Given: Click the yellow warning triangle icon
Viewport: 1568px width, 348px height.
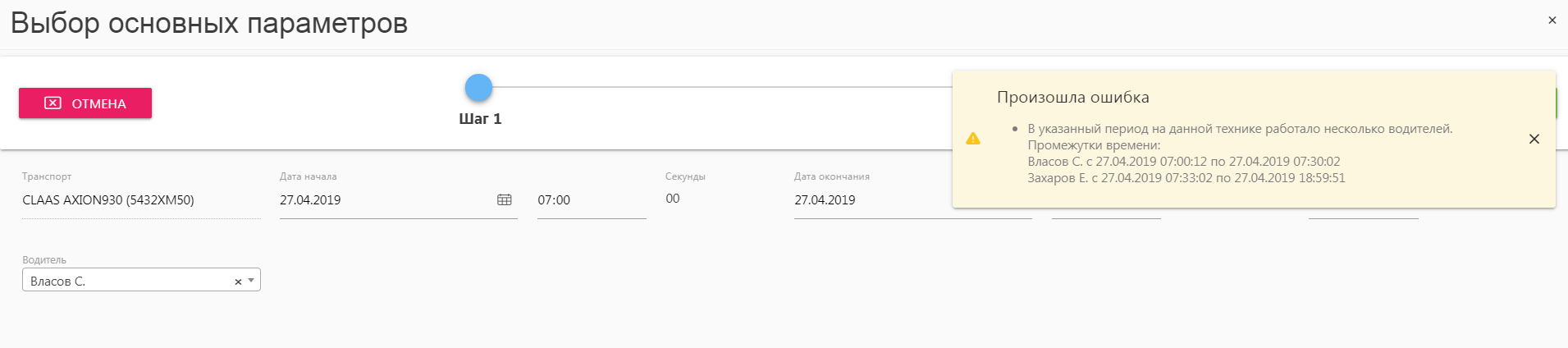Looking at the screenshot, I should [x=973, y=139].
